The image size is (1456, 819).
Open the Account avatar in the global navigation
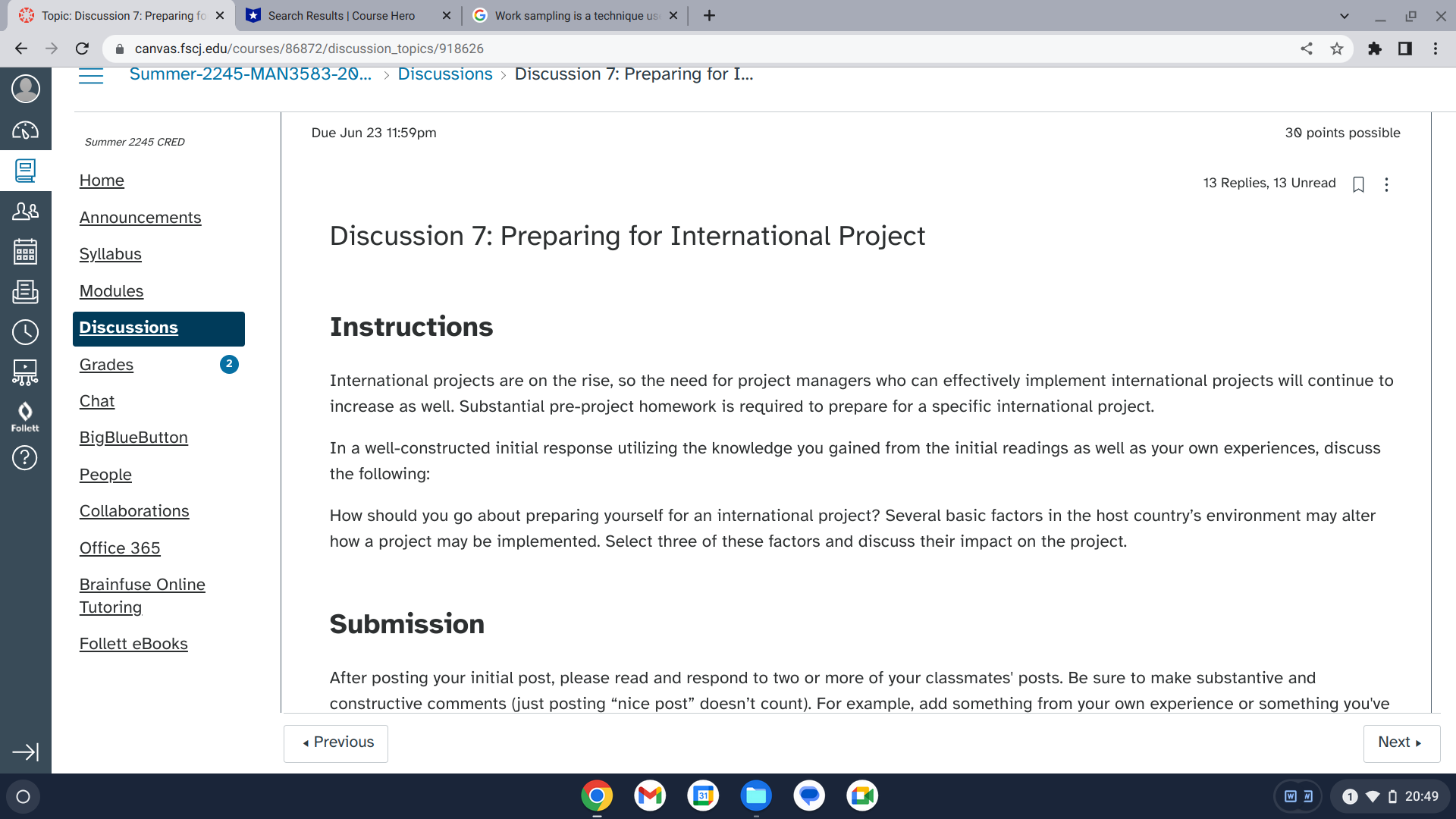click(26, 89)
